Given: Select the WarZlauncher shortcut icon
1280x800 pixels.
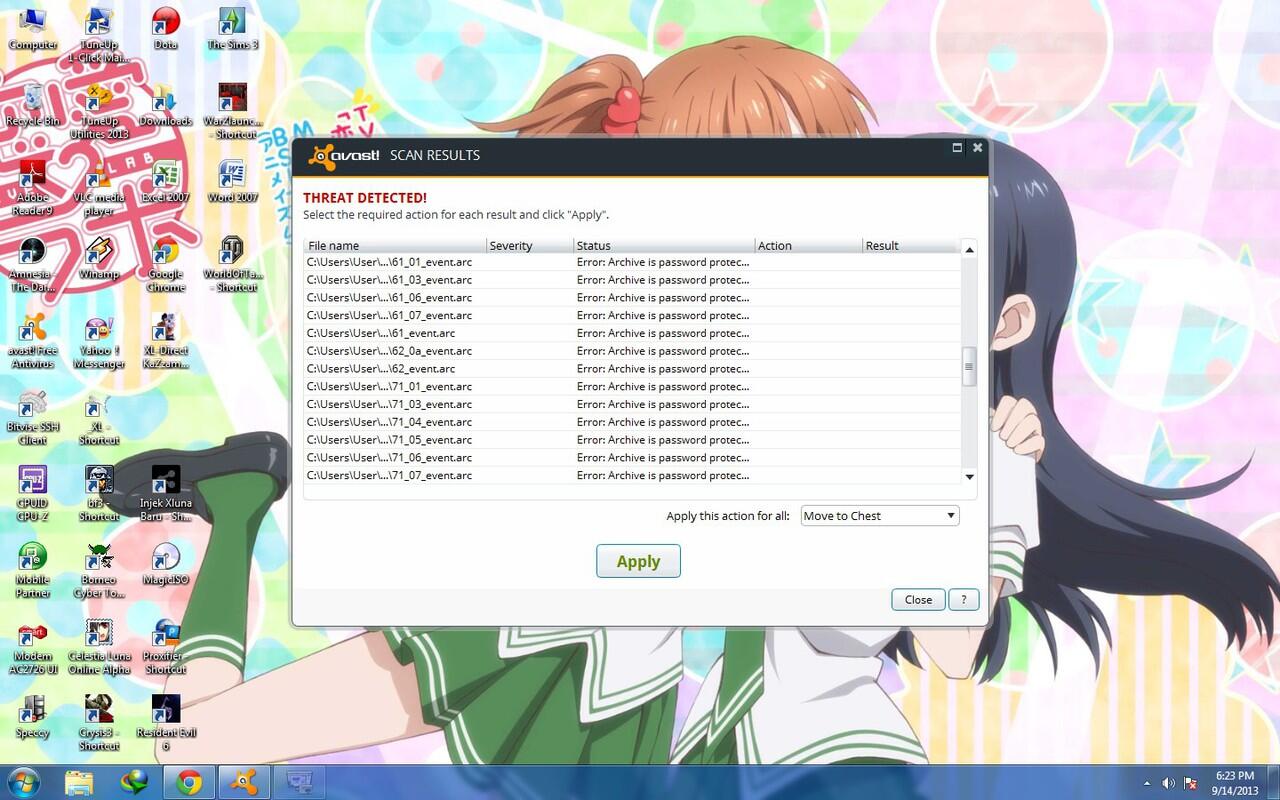Looking at the screenshot, I should (232, 110).
